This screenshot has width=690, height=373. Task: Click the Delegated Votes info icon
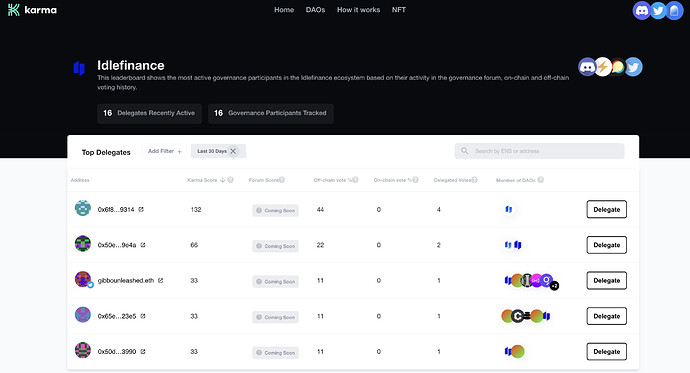(475, 180)
